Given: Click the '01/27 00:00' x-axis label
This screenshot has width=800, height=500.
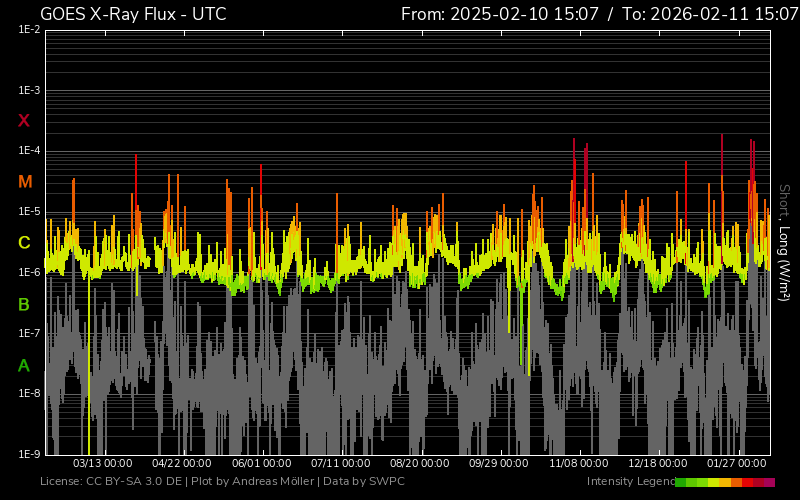Looking at the screenshot, I should click(737, 463).
